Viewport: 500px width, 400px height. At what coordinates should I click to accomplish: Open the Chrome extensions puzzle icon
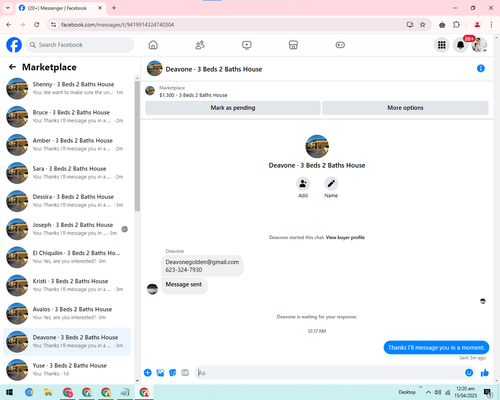(456, 25)
